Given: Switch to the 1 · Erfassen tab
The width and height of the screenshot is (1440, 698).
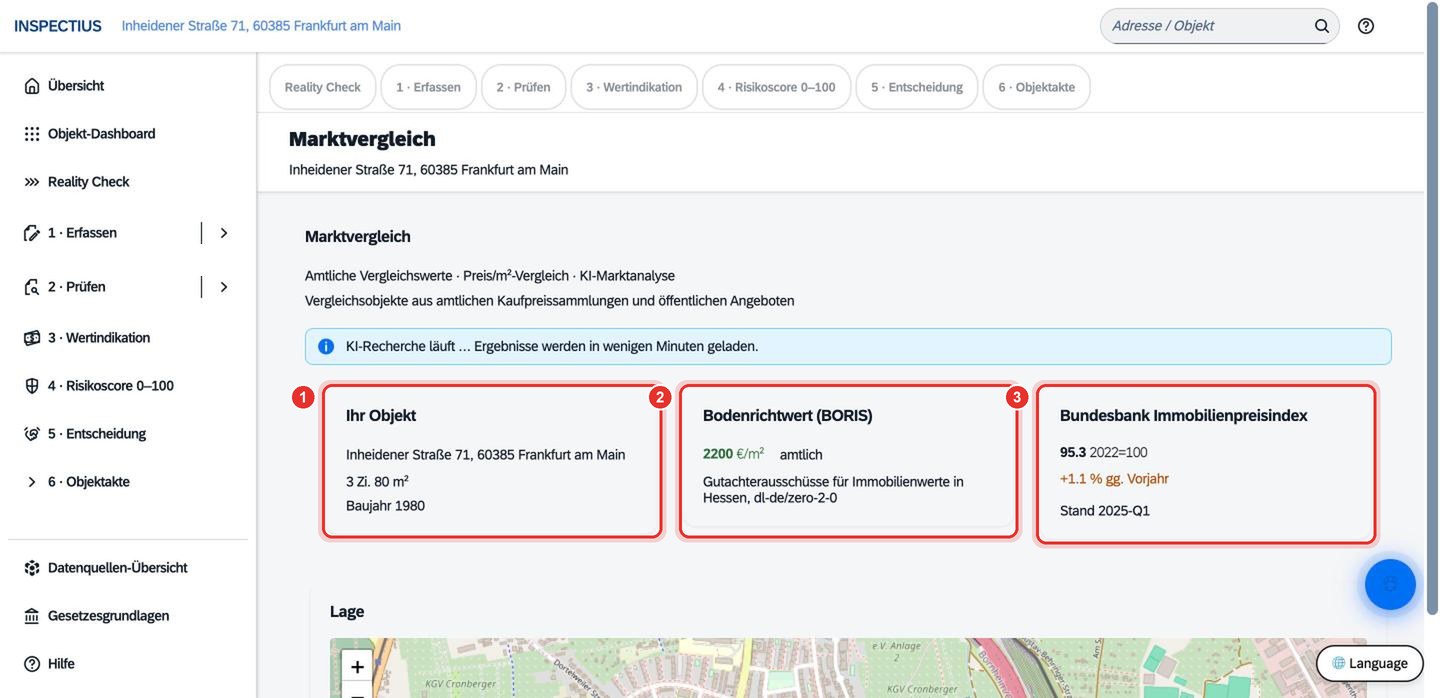Looking at the screenshot, I should point(428,87).
